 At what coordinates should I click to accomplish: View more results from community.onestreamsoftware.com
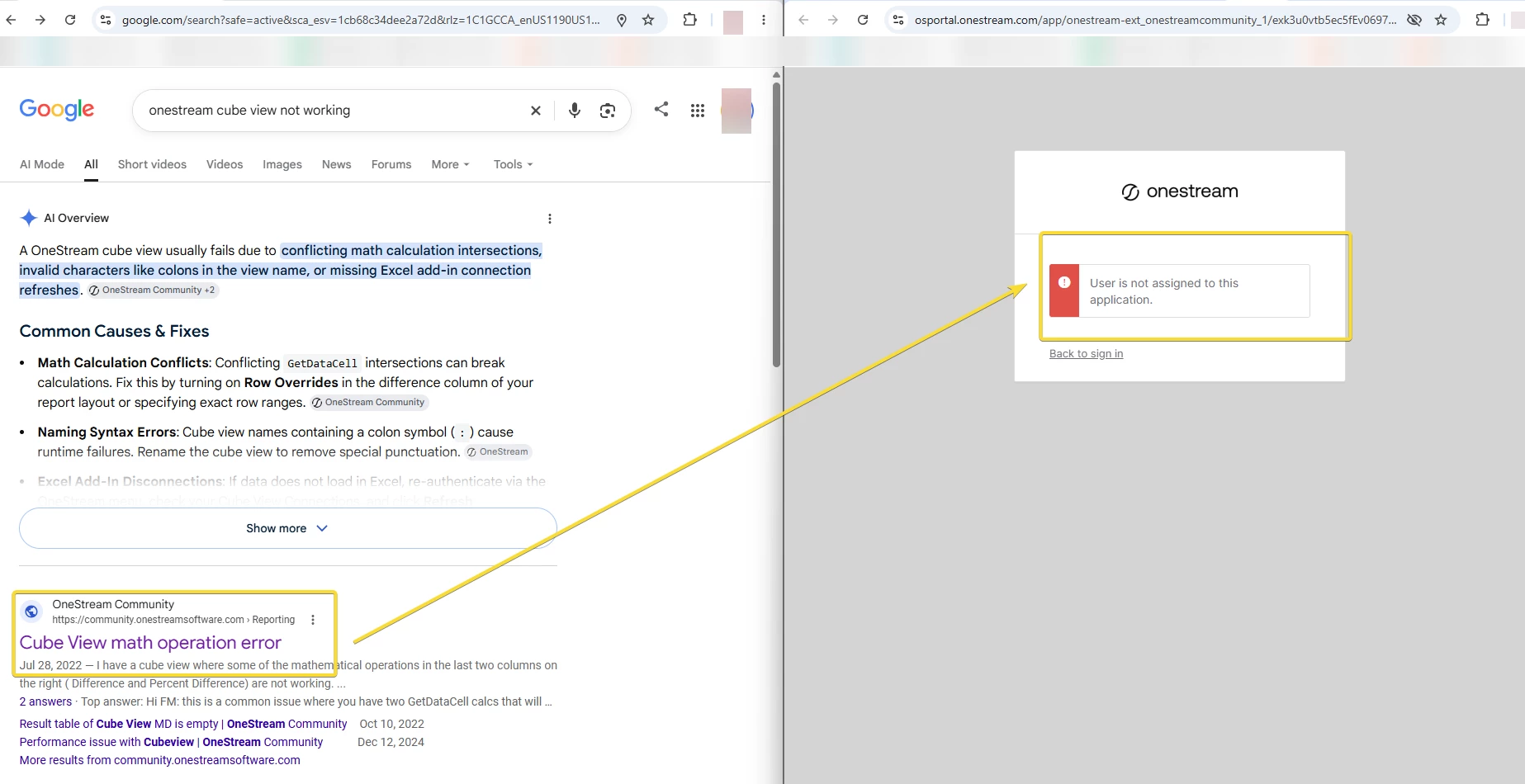coord(160,760)
